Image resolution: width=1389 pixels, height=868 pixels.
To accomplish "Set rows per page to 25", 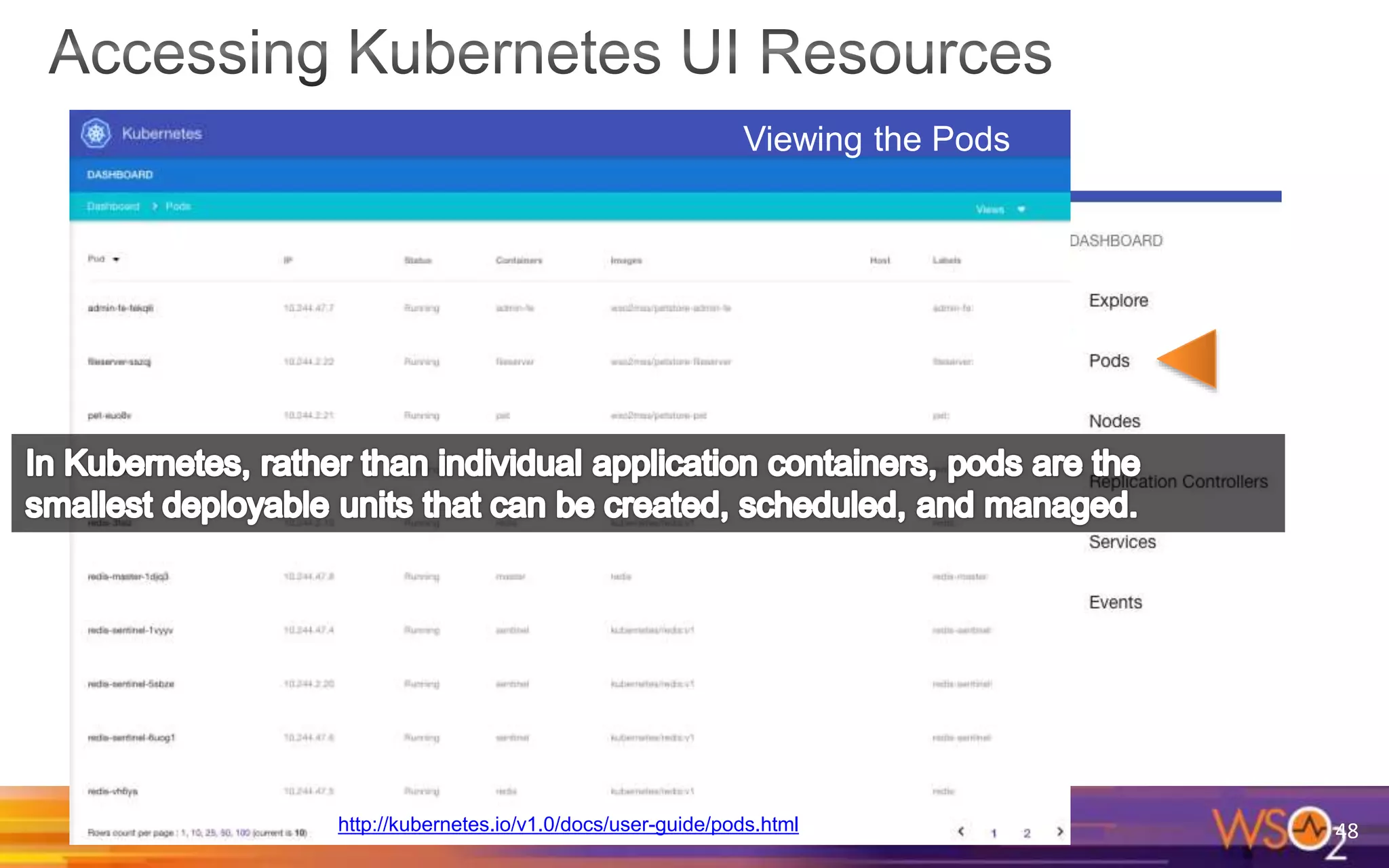I will (211, 833).
